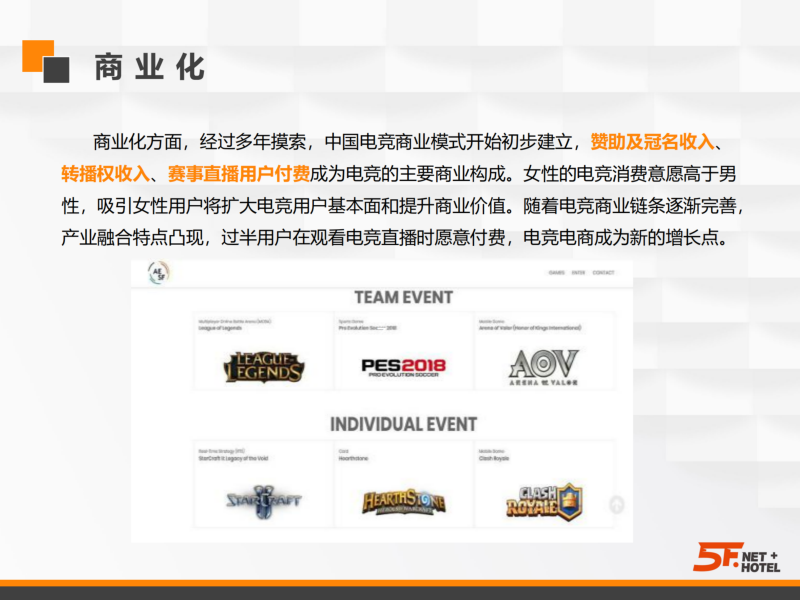The image size is (800, 600).
Task: Click the TEAM EVENT heading
Action: [404, 297]
